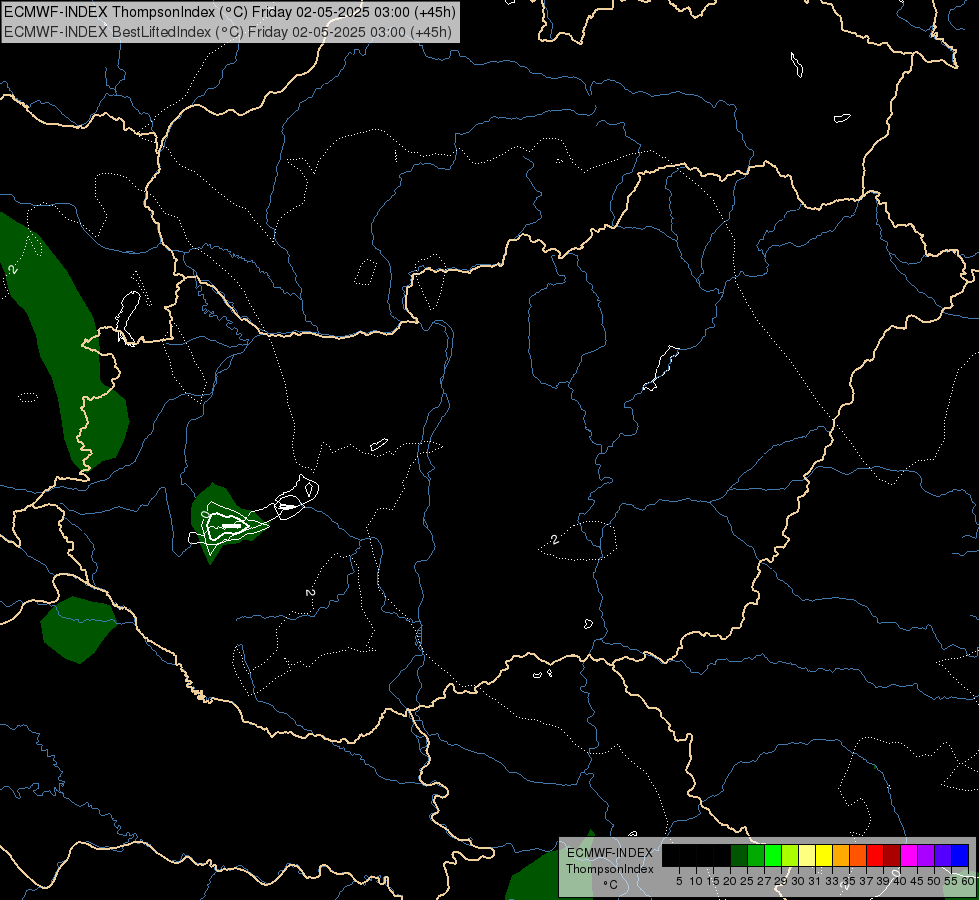Click the ECMWF-INDEX label in the legend
The image size is (979, 900).
coord(610,853)
